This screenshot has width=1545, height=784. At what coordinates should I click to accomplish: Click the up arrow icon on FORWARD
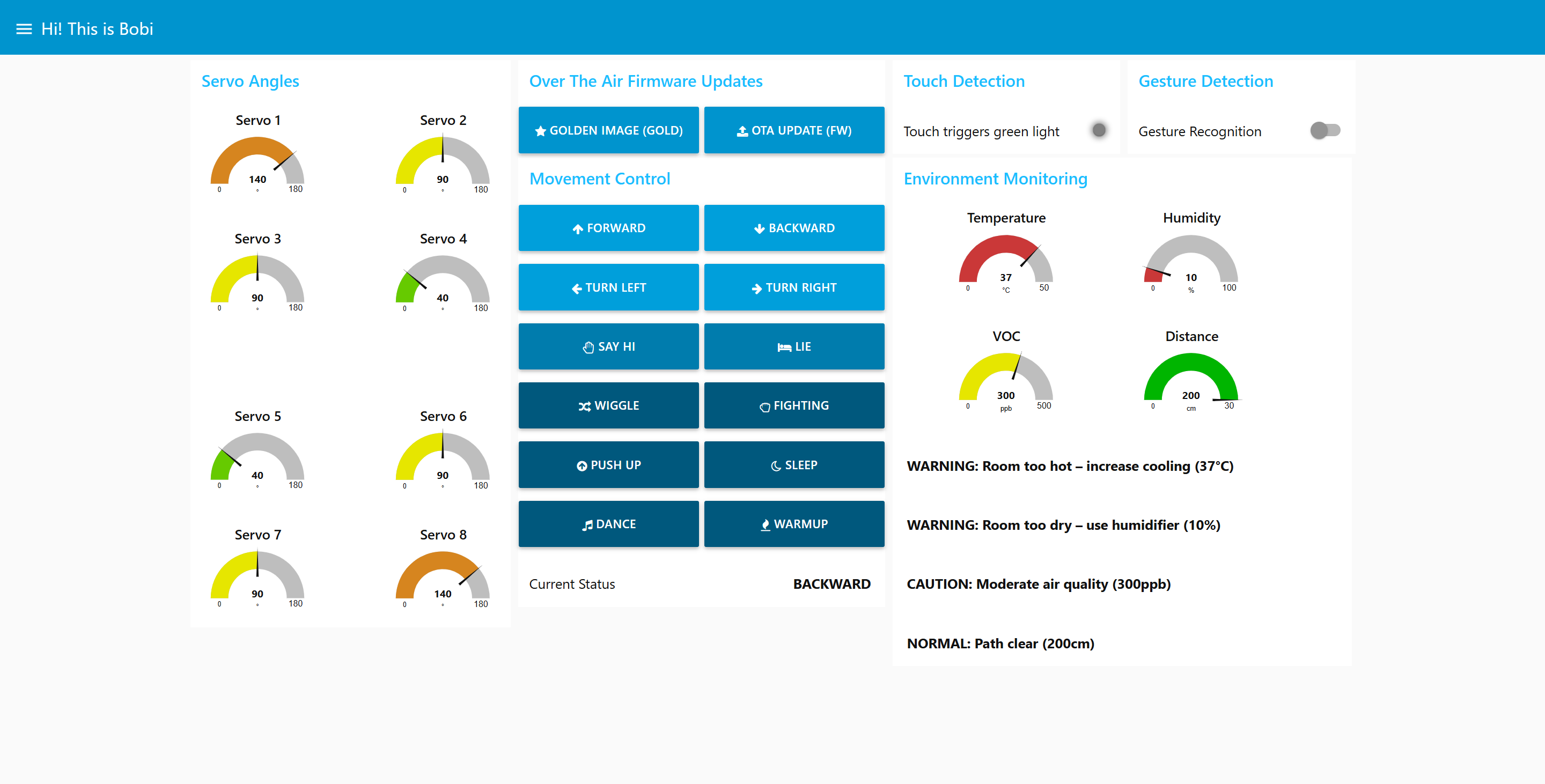578,228
